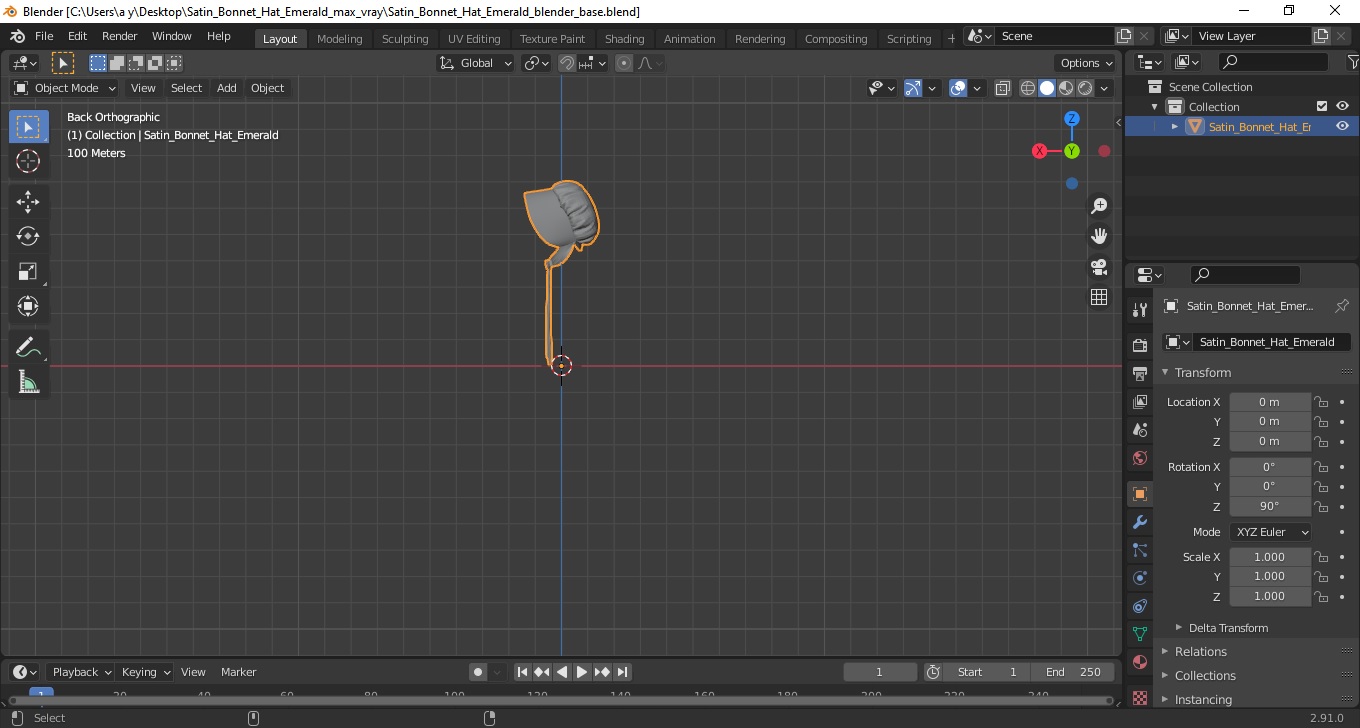The height and width of the screenshot is (728, 1360).
Task: Toggle proportional editing button
Action: pyautogui.click(x=624, y=63)
